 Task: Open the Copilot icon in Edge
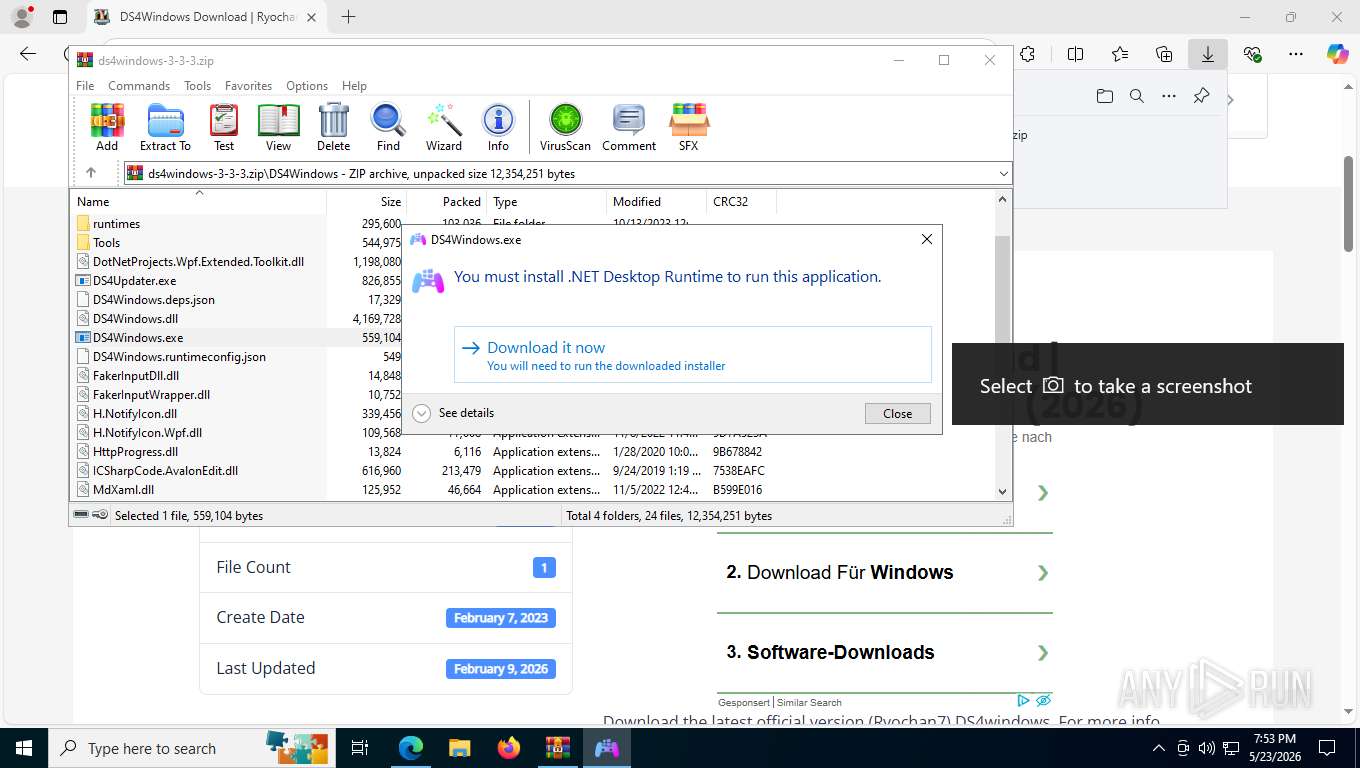tap(1338, 54)
